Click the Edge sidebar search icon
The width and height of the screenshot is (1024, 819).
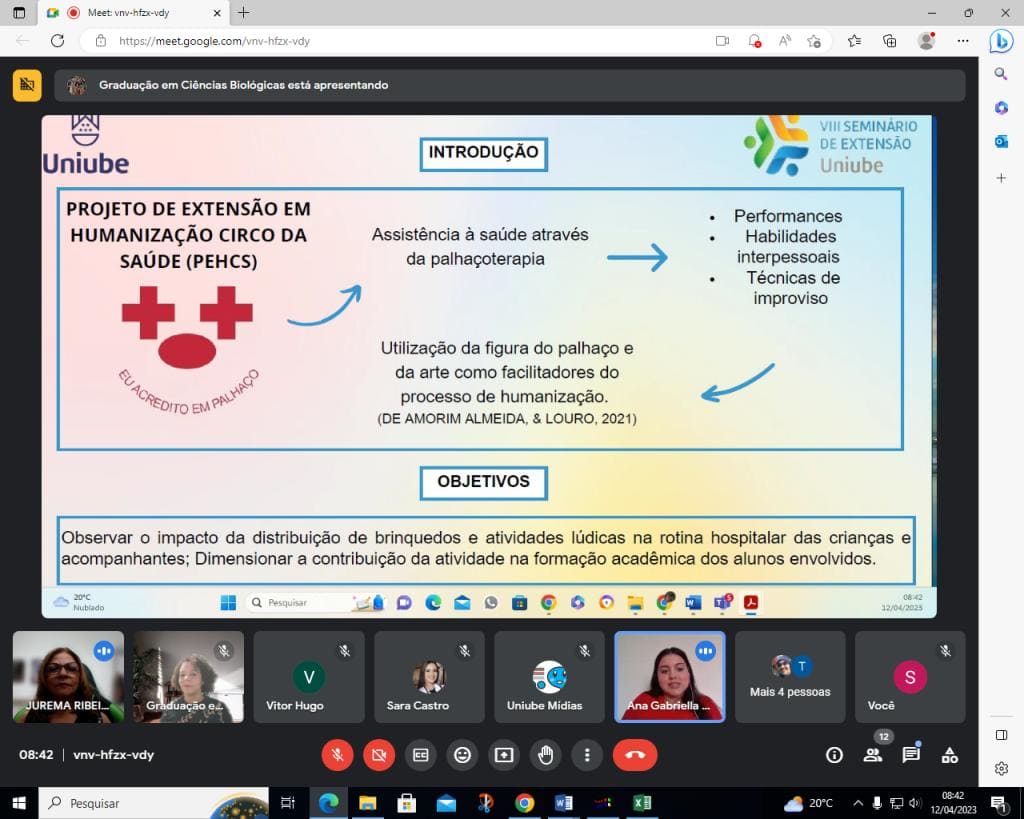pos(1001,74)
